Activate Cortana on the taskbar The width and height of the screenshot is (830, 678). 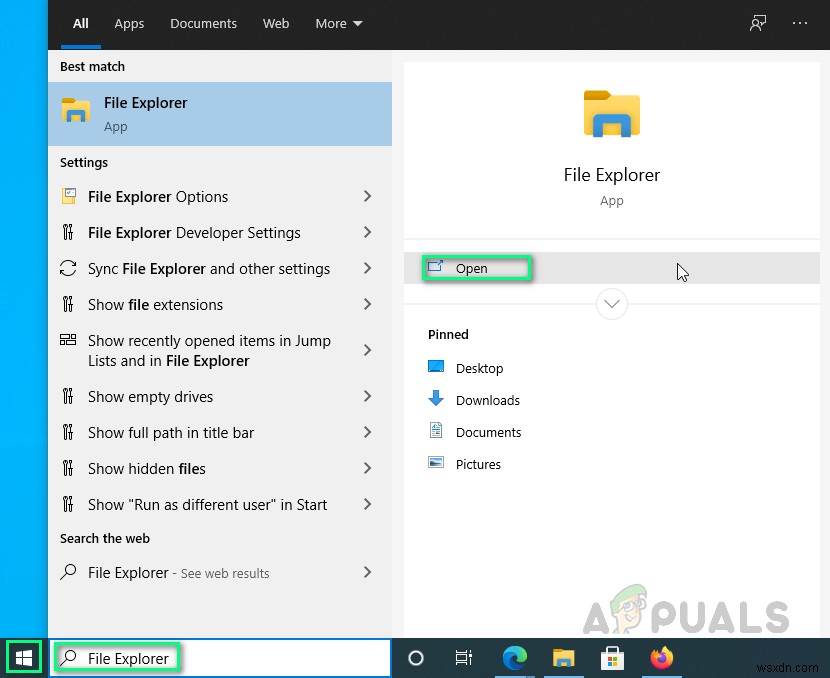coord(415,658)
